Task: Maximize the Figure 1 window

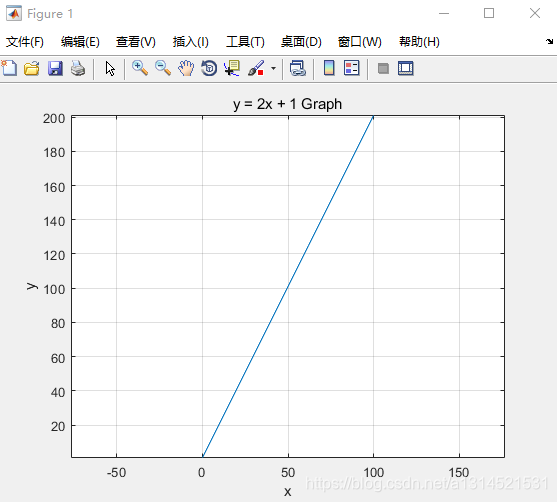Action: click(489, 14)
